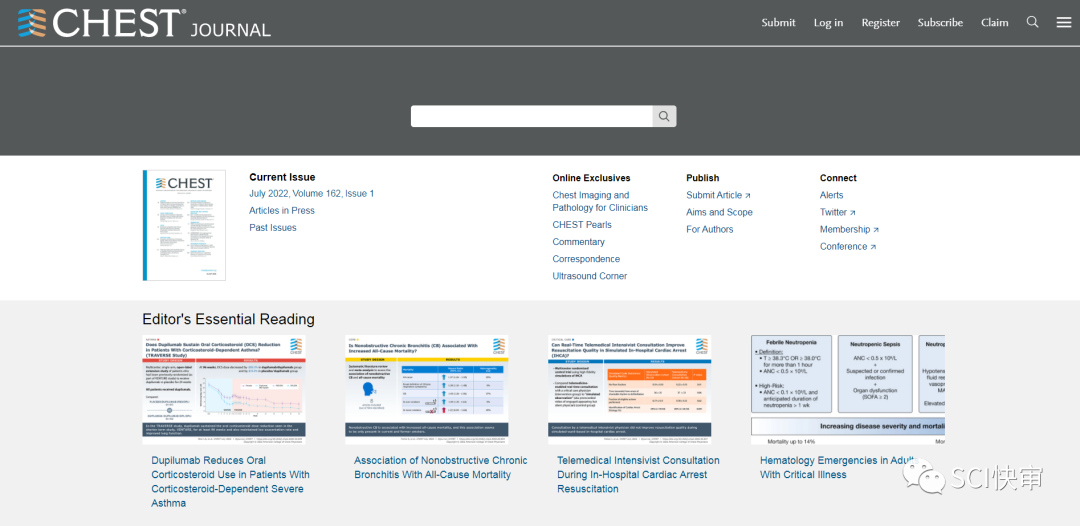Follow the Twitter external link
Viewport: 1080px width, 526px height.
coord(838,213)
